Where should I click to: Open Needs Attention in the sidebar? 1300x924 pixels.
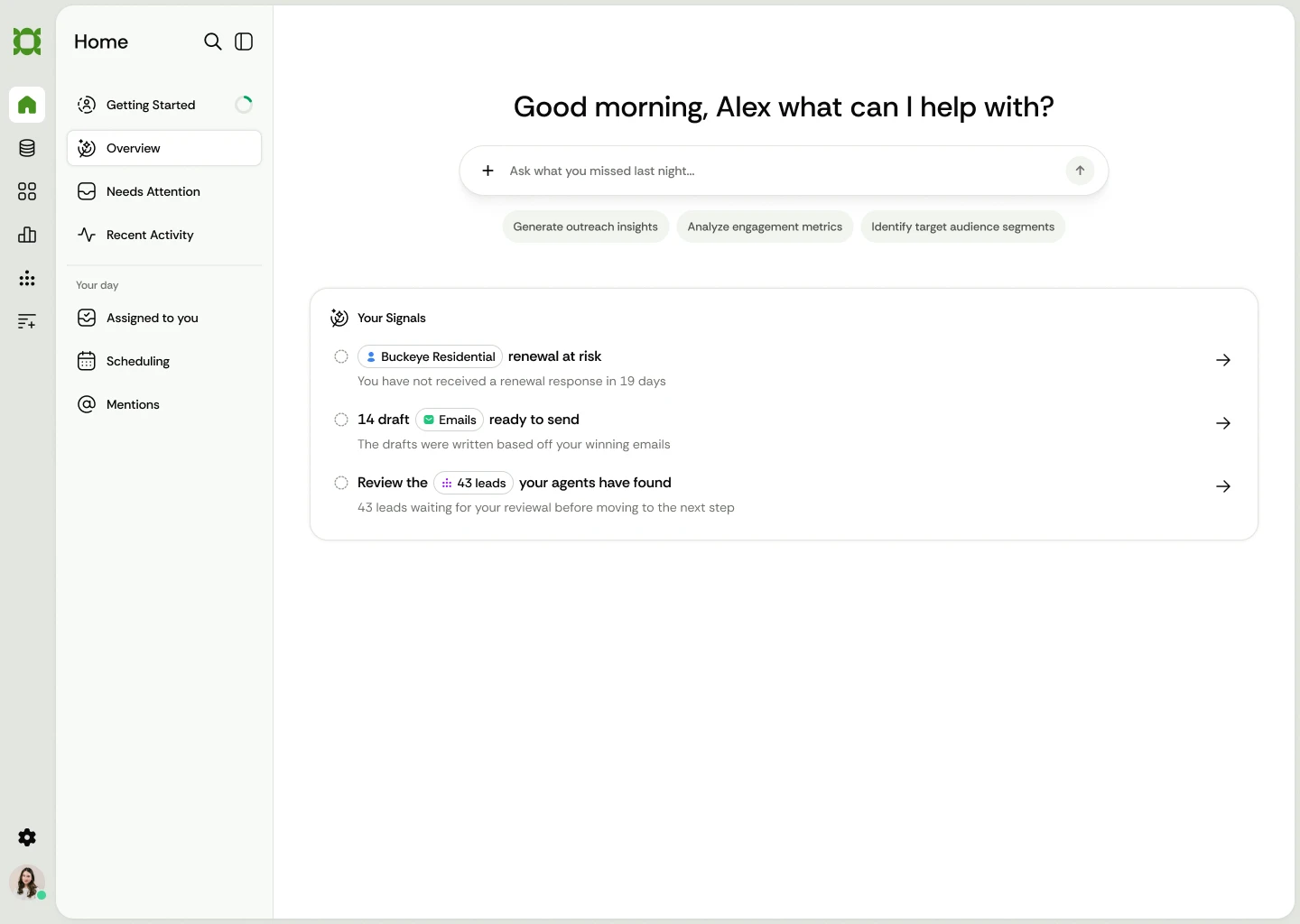pos(164,191)
